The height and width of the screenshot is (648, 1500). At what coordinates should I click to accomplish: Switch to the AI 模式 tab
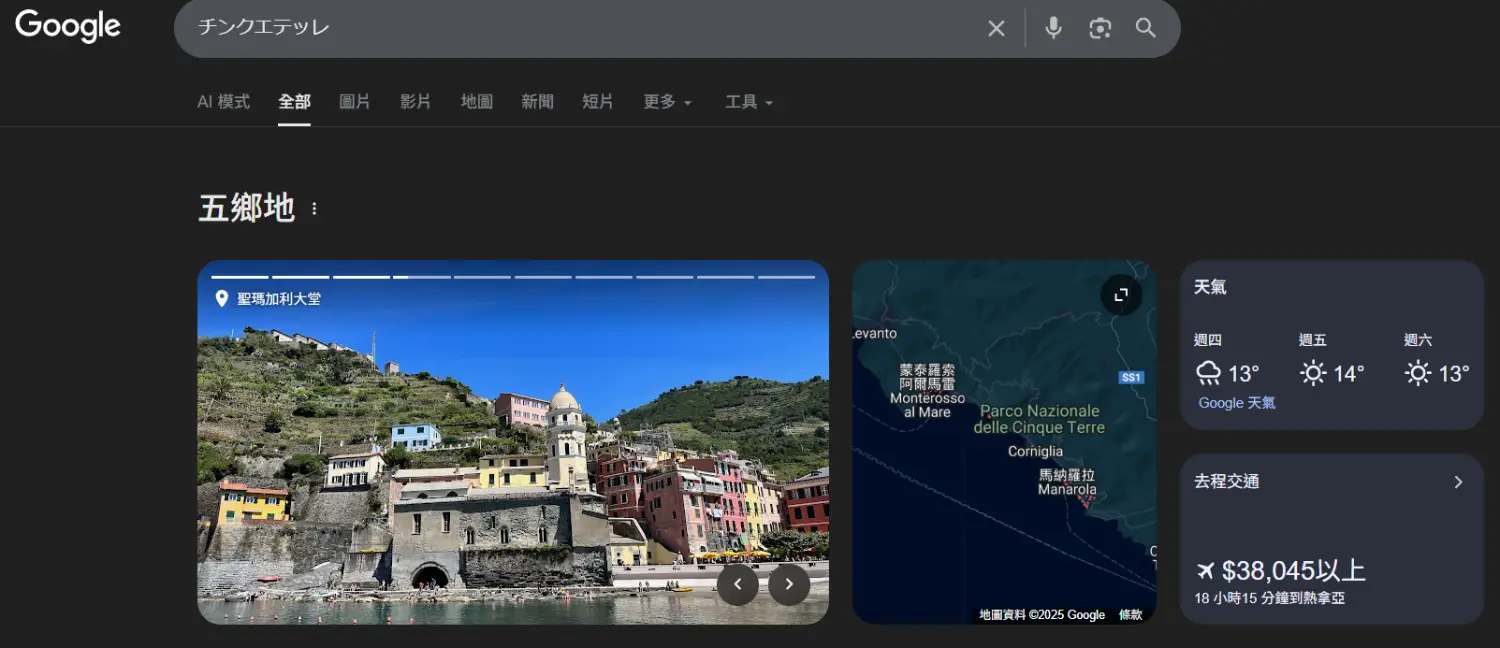(223, 102)
